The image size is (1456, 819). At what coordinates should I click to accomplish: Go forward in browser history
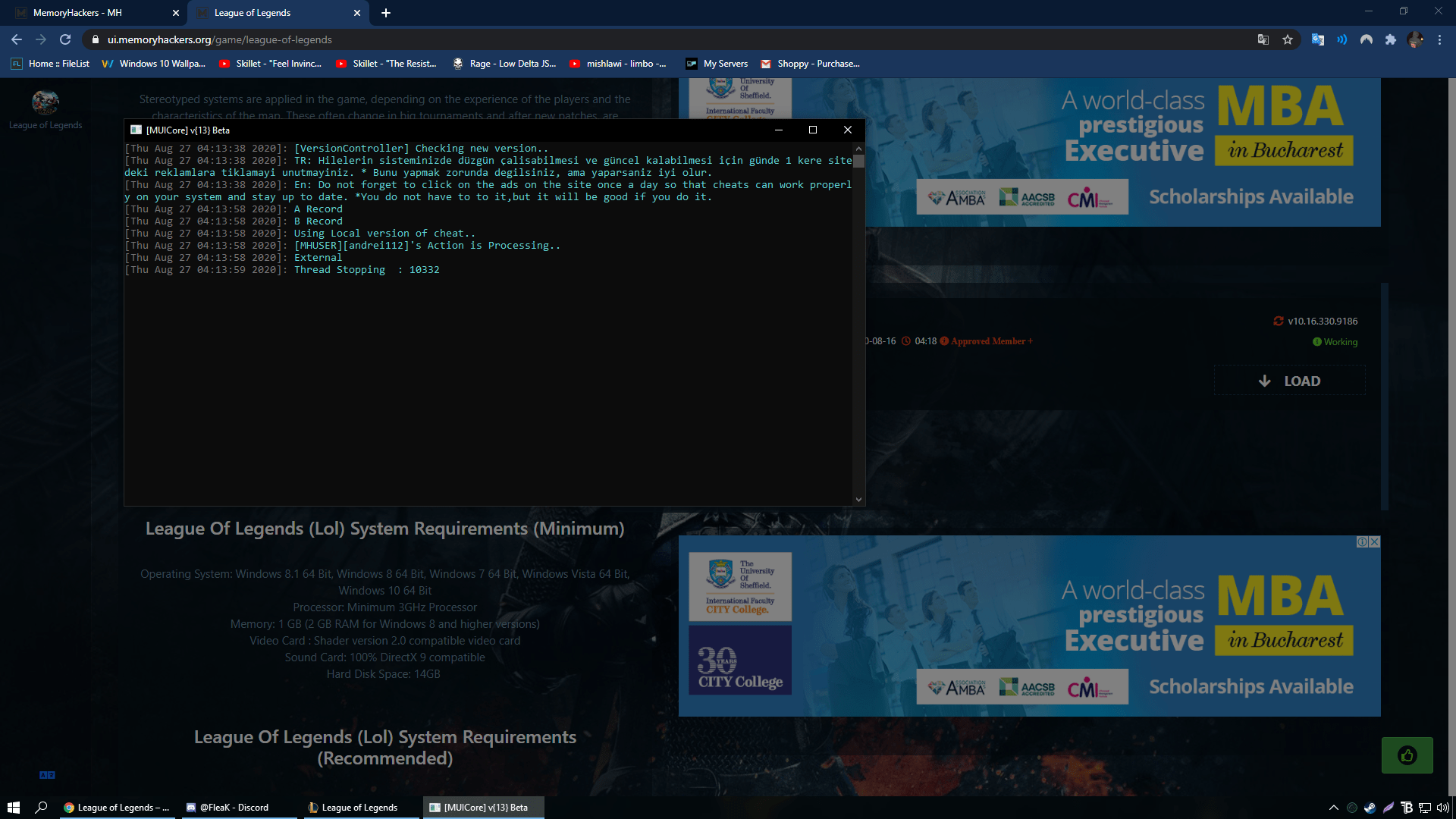pos(41,39)
